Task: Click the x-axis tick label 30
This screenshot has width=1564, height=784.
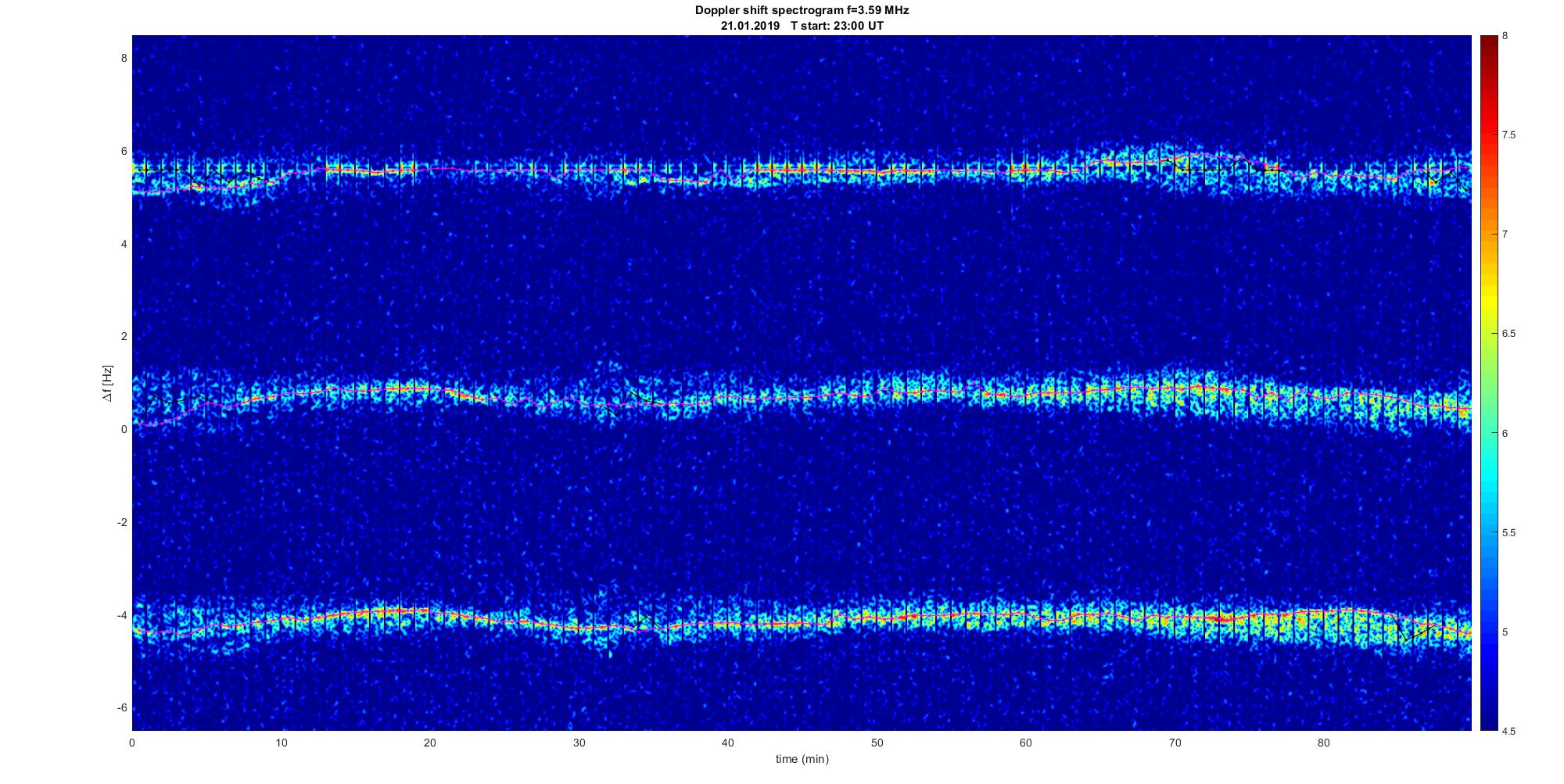Action: (579, 743)
